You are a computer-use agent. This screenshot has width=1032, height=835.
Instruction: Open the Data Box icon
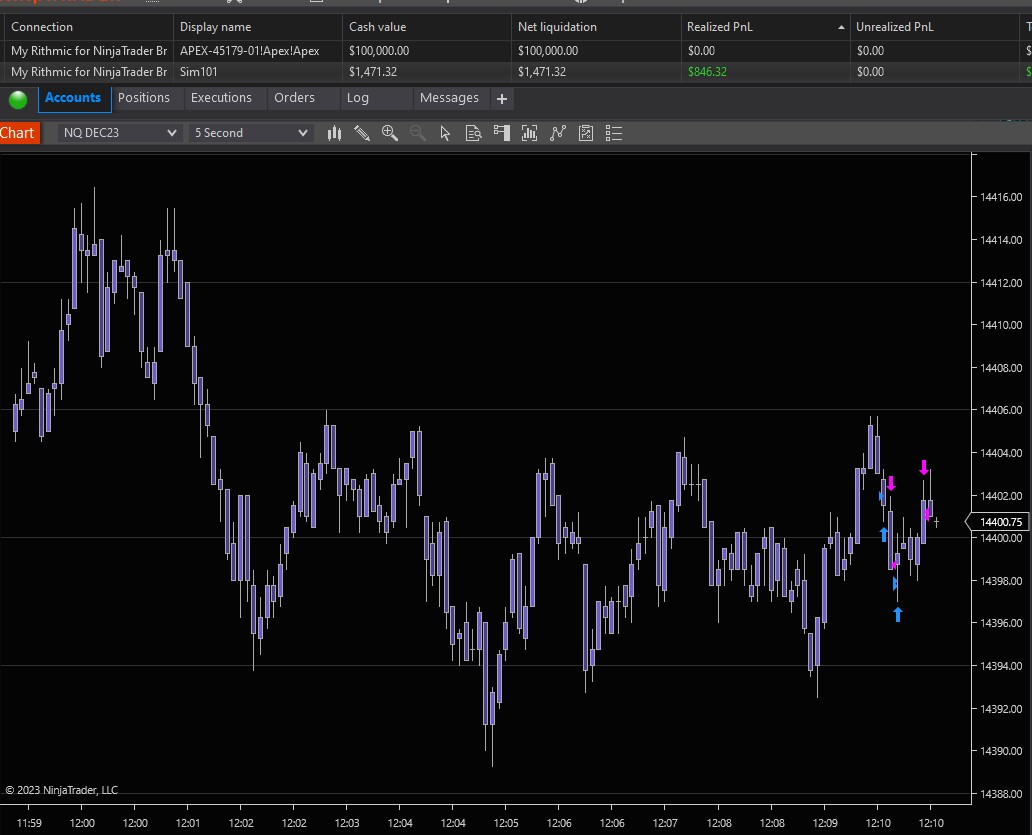point(474,133)
